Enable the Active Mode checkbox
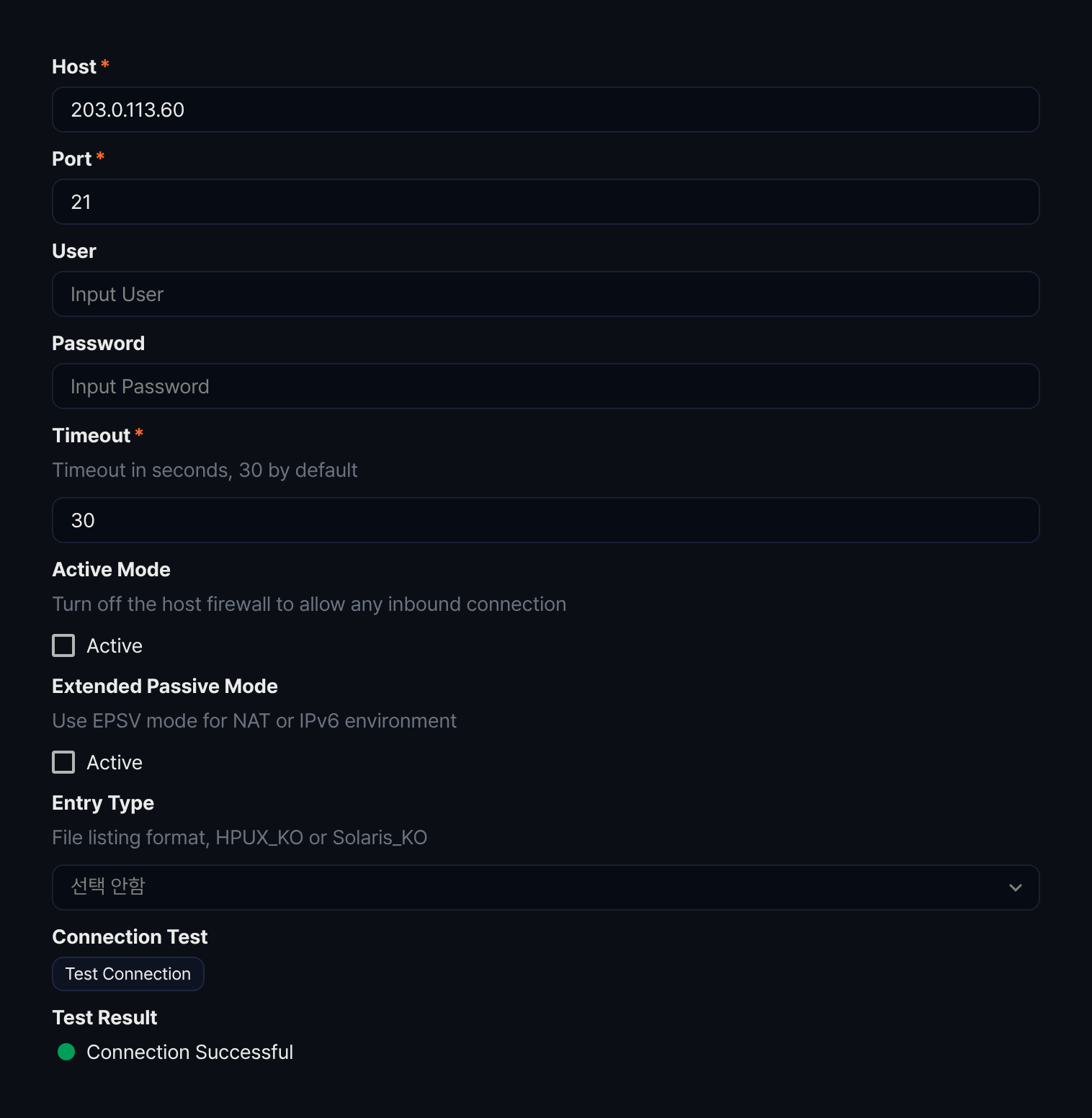Image resolution: width=1092 pixels, height=1118 pixels. click(63, 645)
